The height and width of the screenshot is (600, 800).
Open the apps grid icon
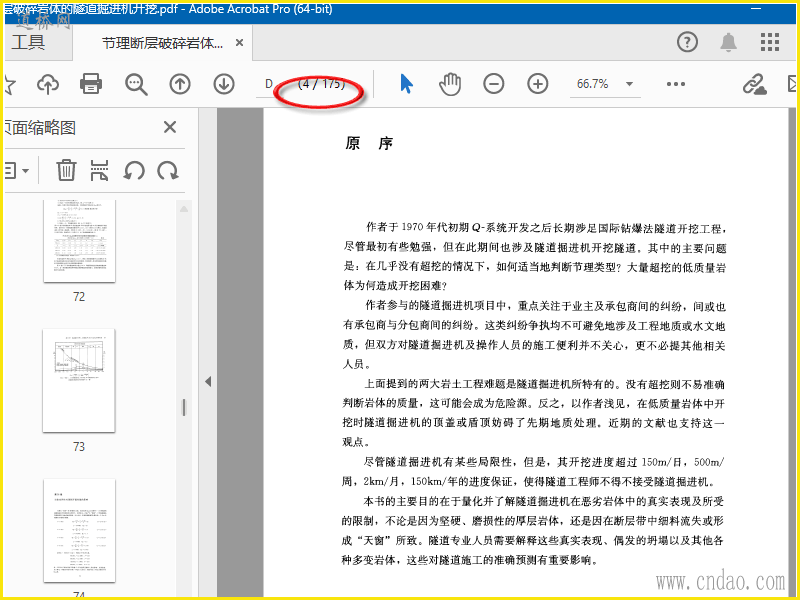tap(769, 42)
